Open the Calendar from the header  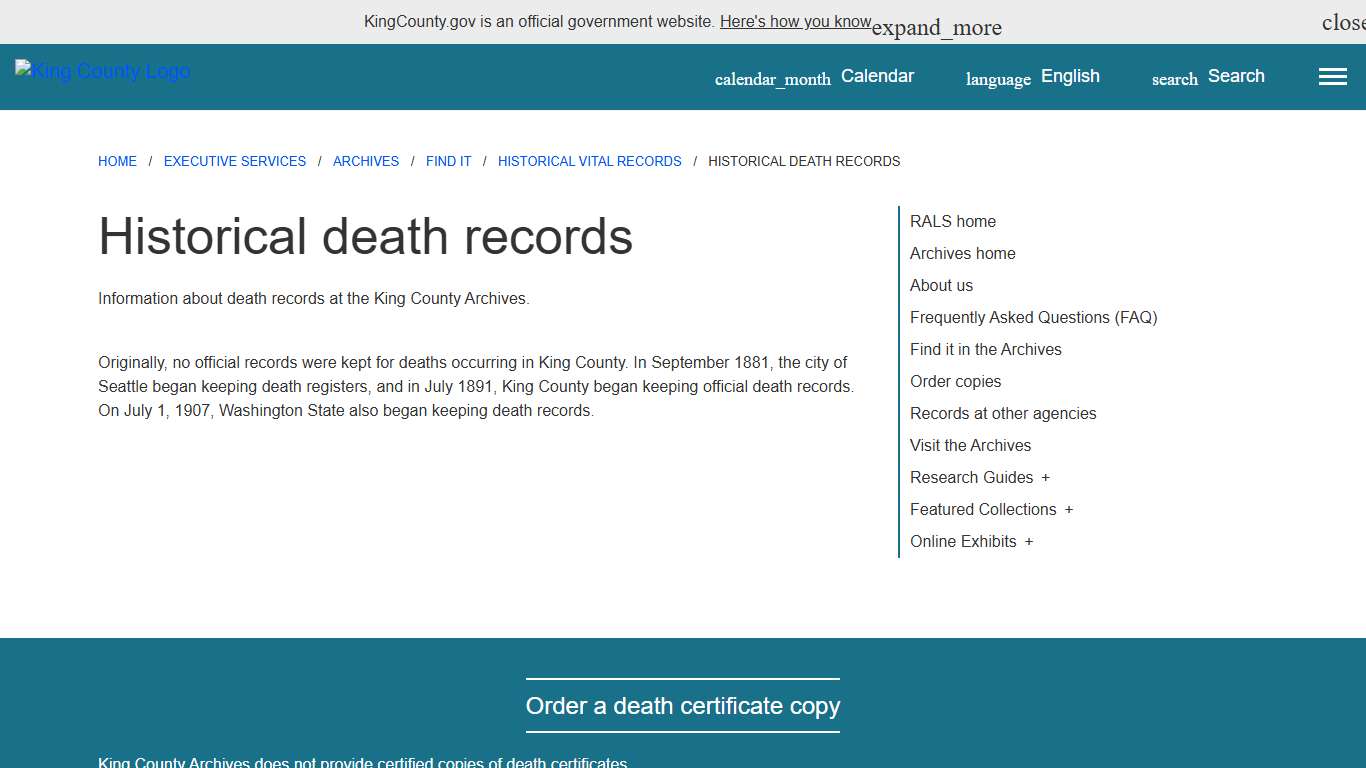tap(877, 76)
